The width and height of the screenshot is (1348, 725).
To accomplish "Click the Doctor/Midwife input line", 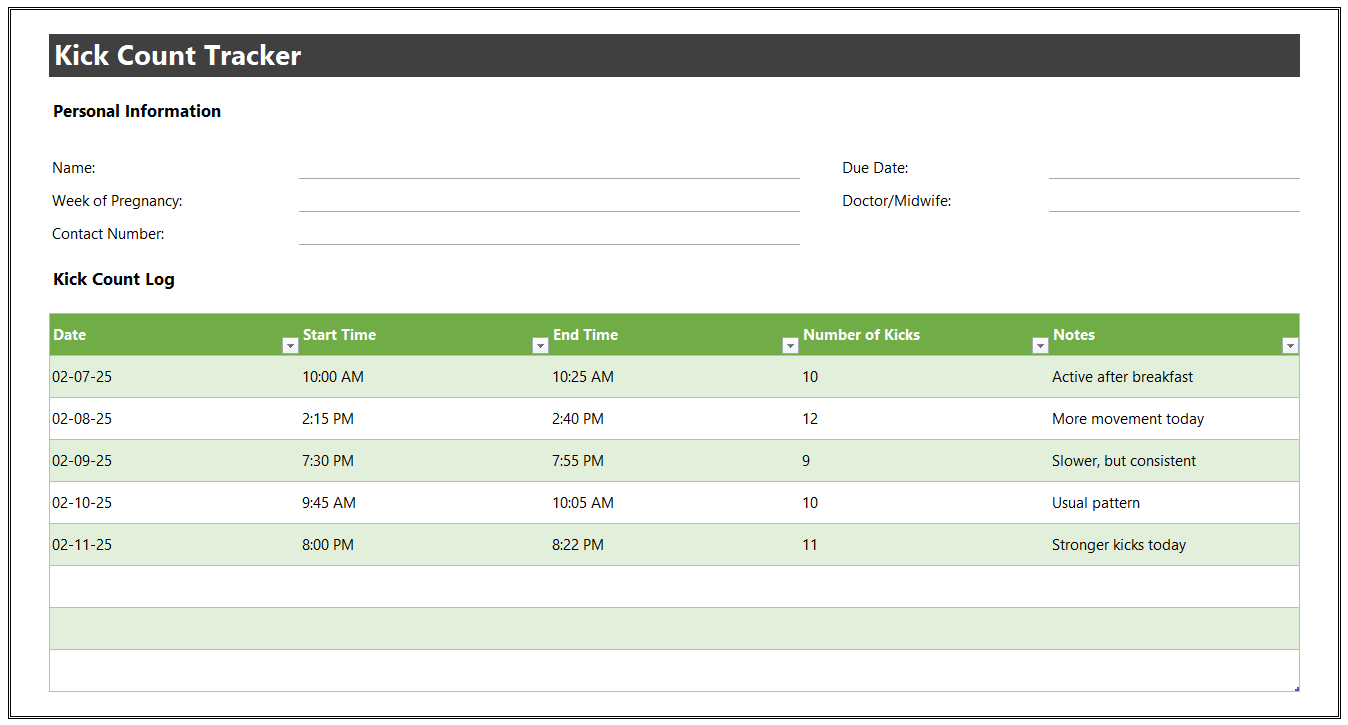I will (x=1174, y=201).
